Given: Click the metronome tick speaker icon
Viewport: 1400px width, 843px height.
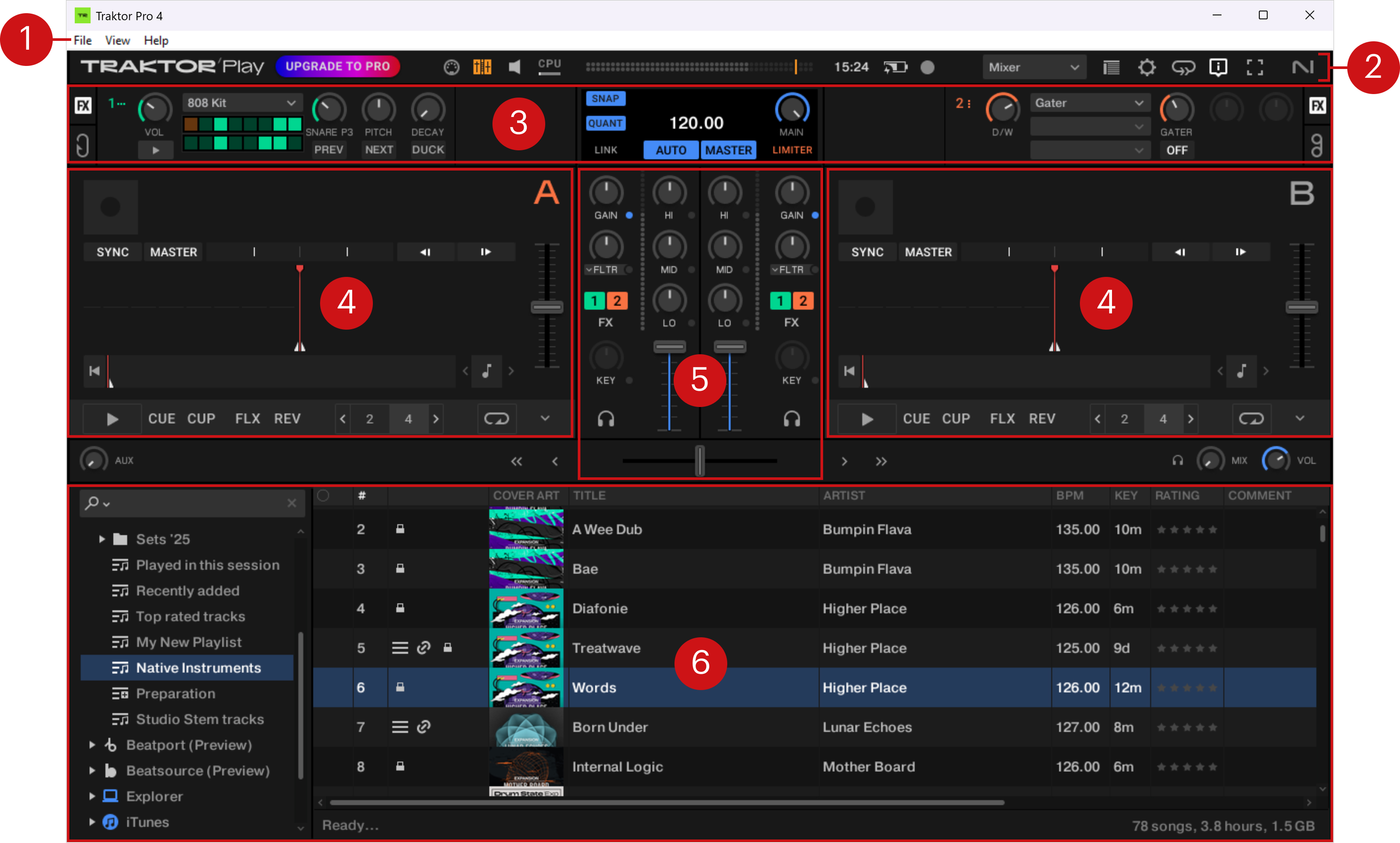Looking at the screenshot, I should [x=514, y=67].
